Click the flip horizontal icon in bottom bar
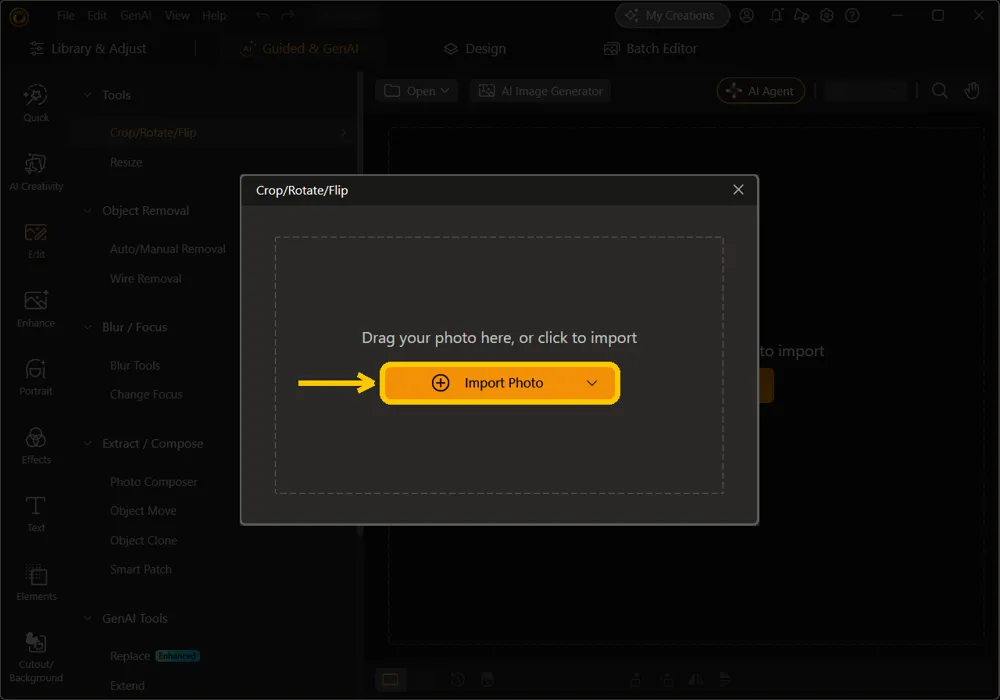This screenshot has width=1000, height=700. [696, 680]
